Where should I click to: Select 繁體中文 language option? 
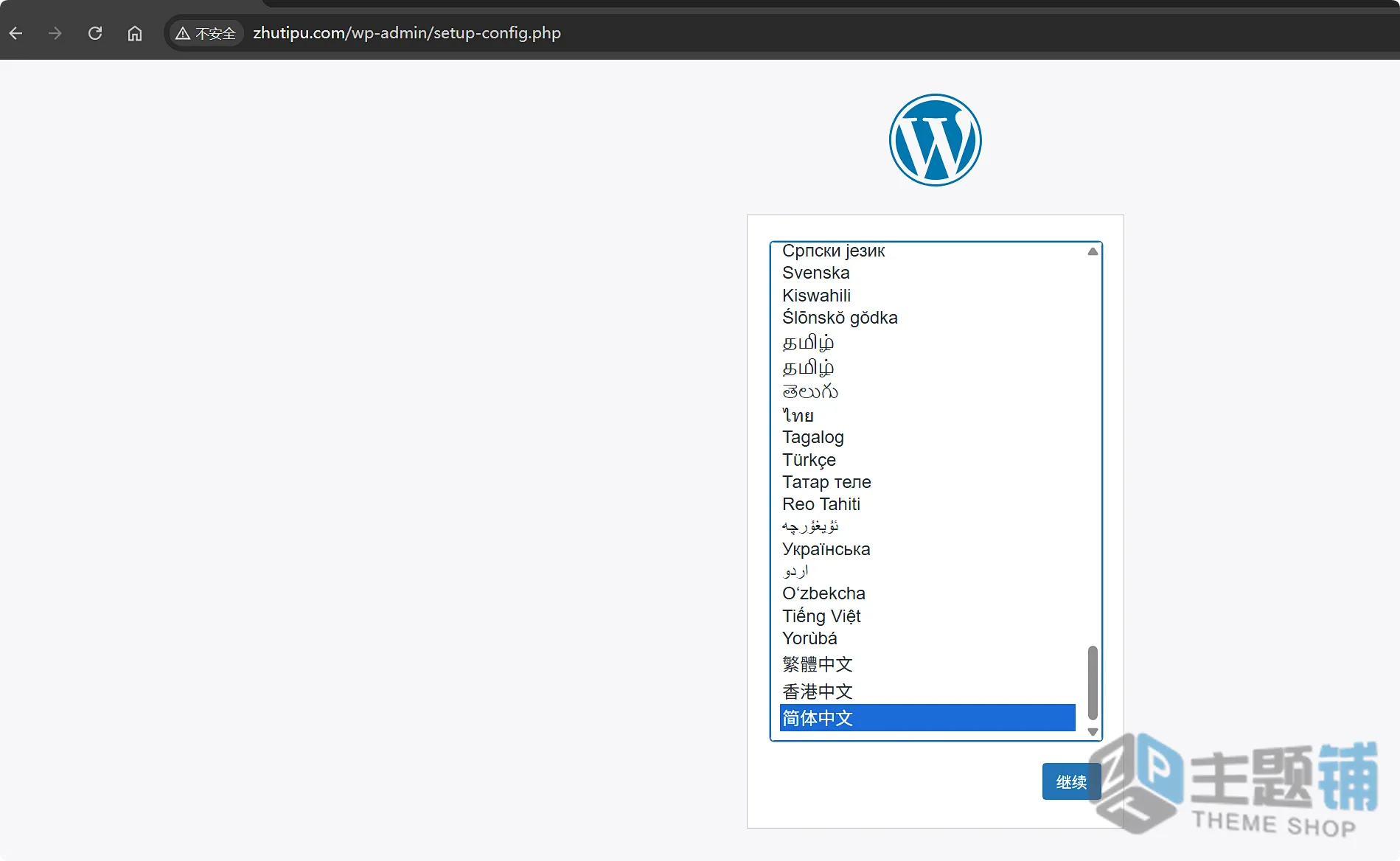pos(927,664)
